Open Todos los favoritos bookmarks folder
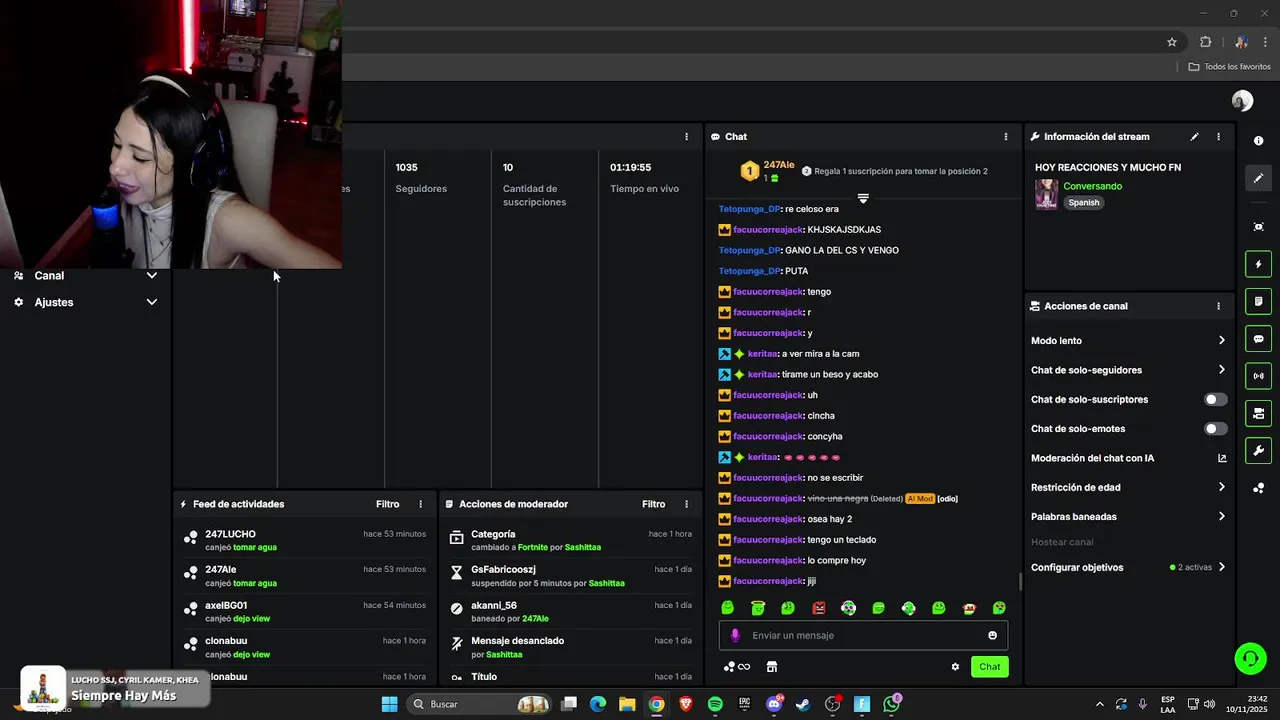 coord(1229,66)
